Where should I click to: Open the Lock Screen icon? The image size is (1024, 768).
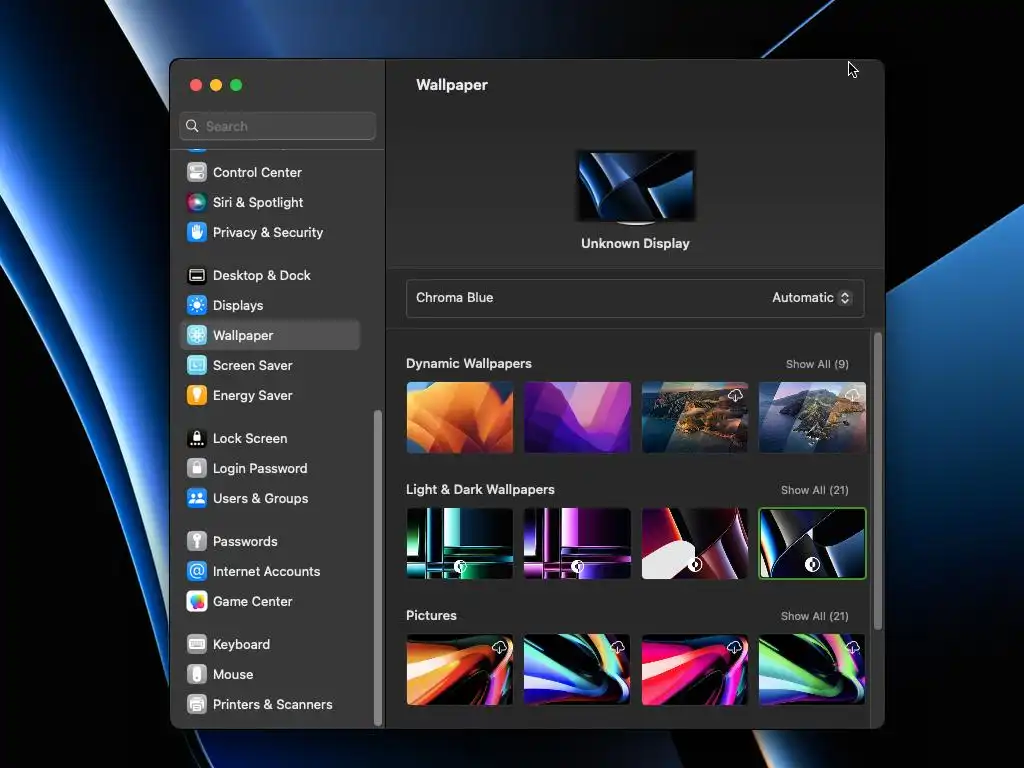click(x=197, y=439)
